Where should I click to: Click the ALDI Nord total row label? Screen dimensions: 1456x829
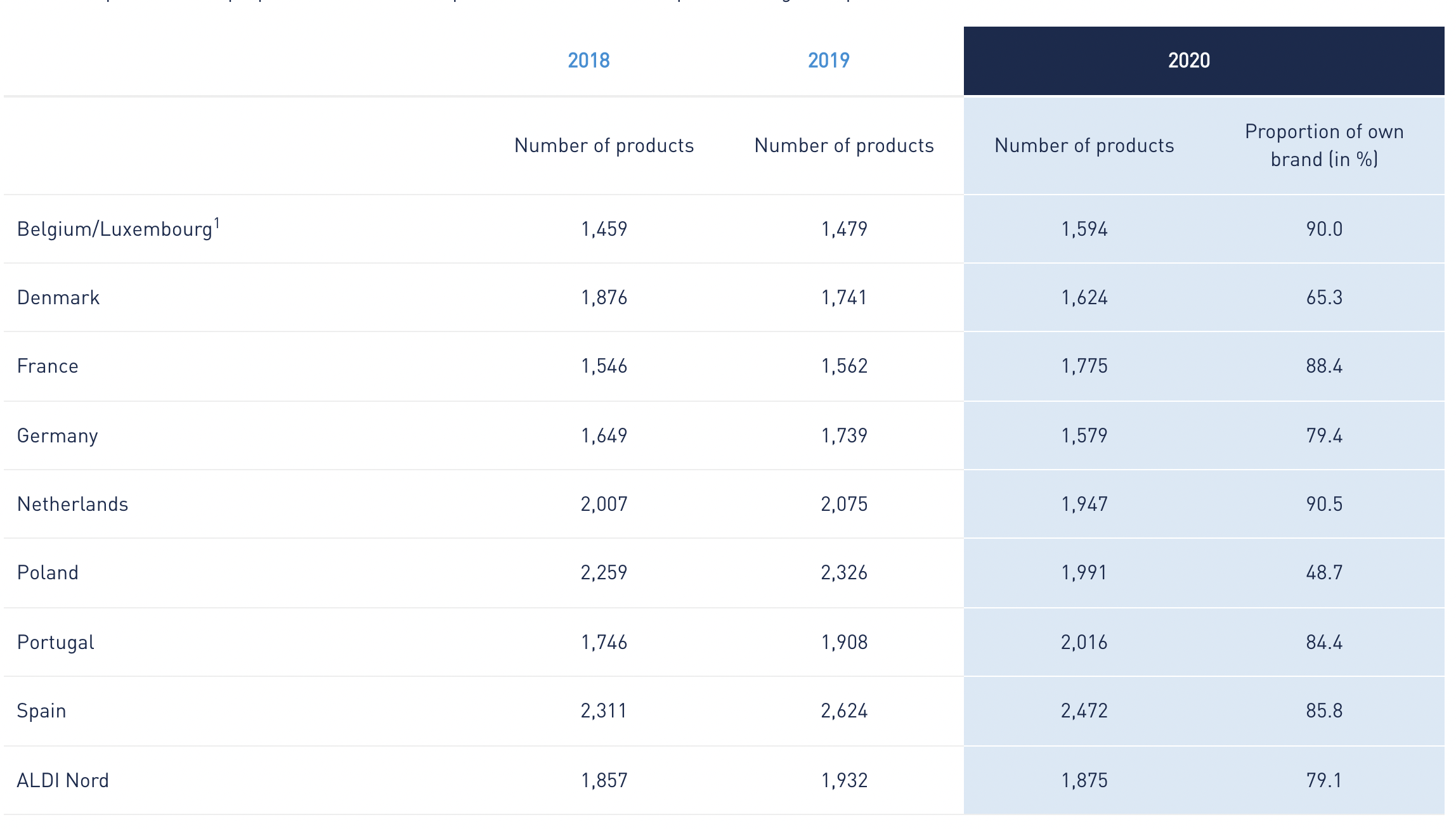(63, 780)
